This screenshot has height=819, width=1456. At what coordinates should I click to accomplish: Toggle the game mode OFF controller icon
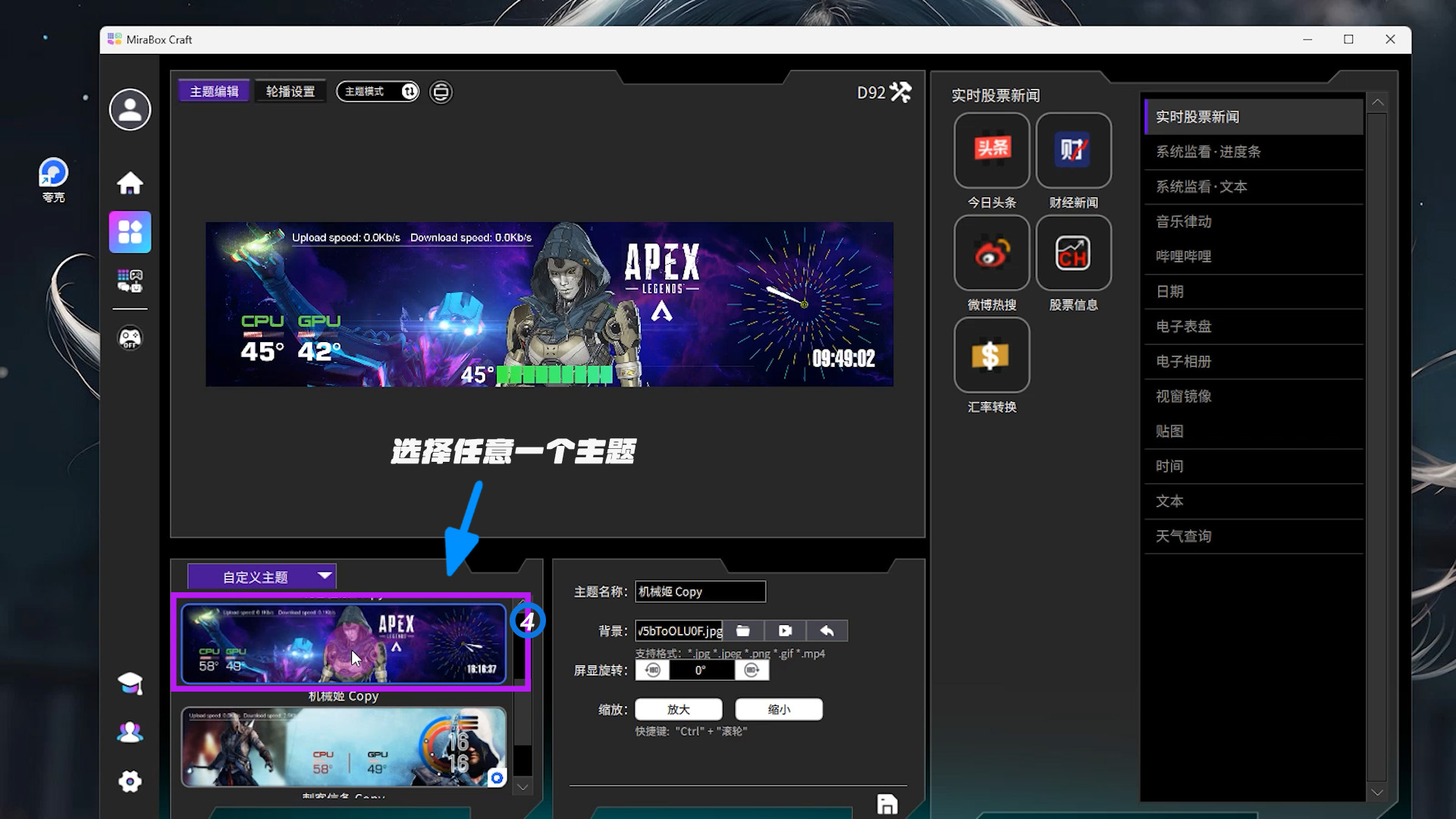pos(130,337)
